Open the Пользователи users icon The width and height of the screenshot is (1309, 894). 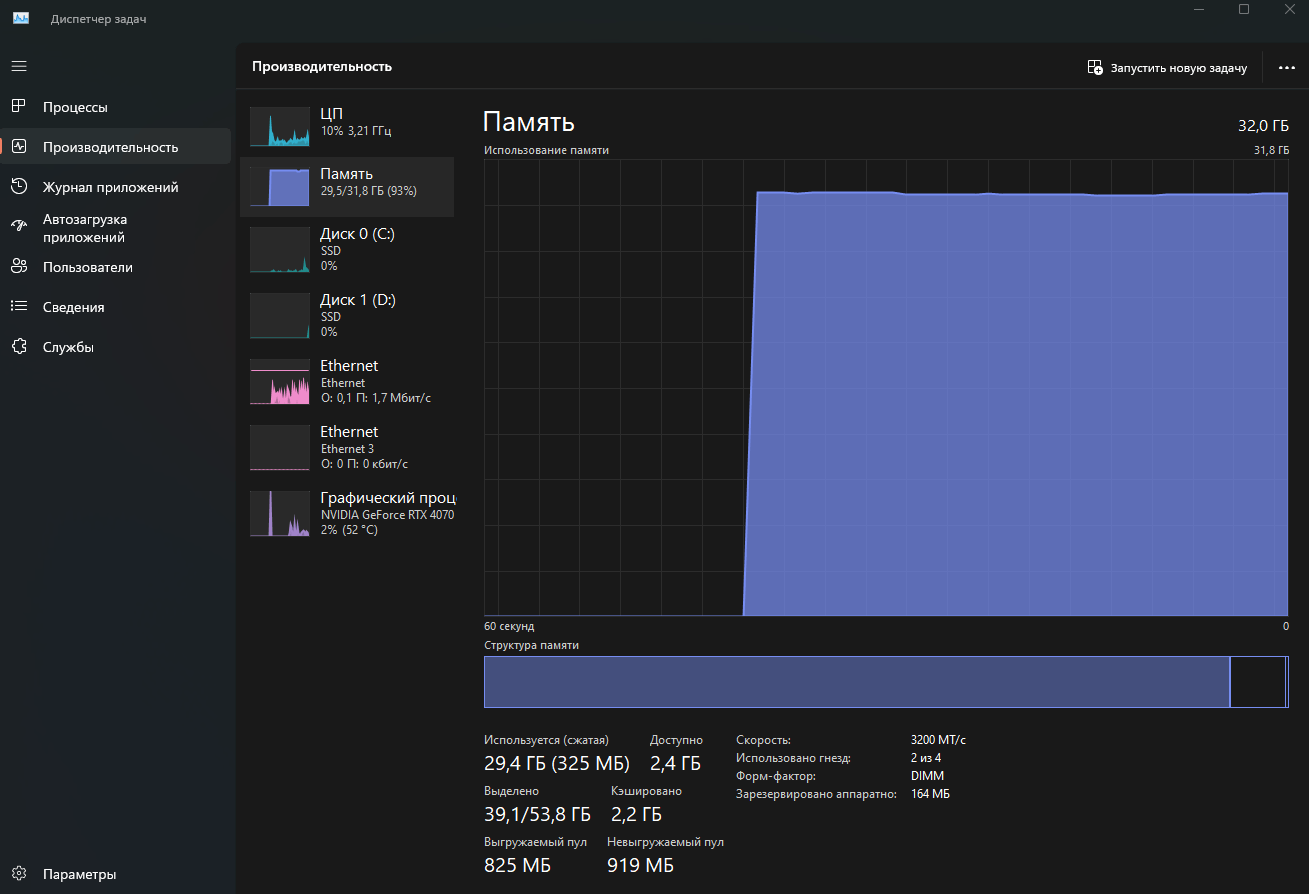pyautogui.click(x=19, y=266)
